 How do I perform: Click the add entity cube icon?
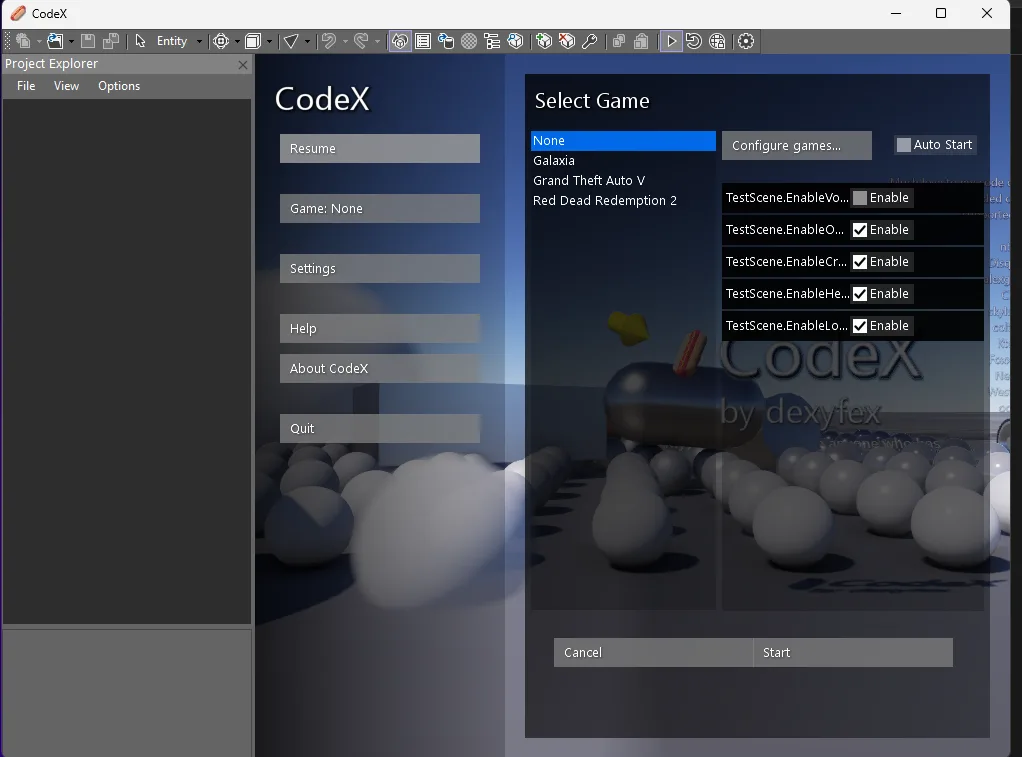pos(544,41)
